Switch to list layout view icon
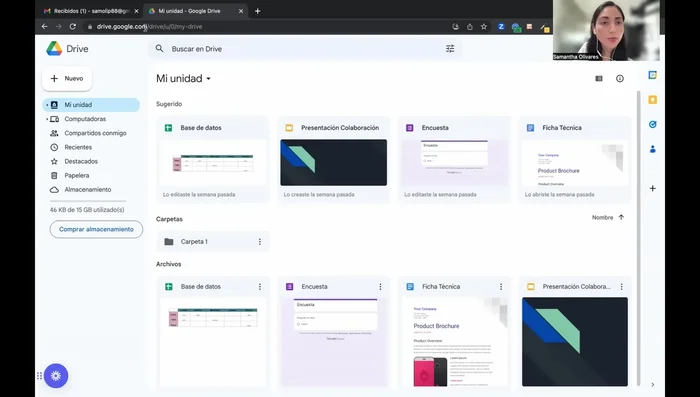Screen dimensions: 700x397 pos(599,79)
